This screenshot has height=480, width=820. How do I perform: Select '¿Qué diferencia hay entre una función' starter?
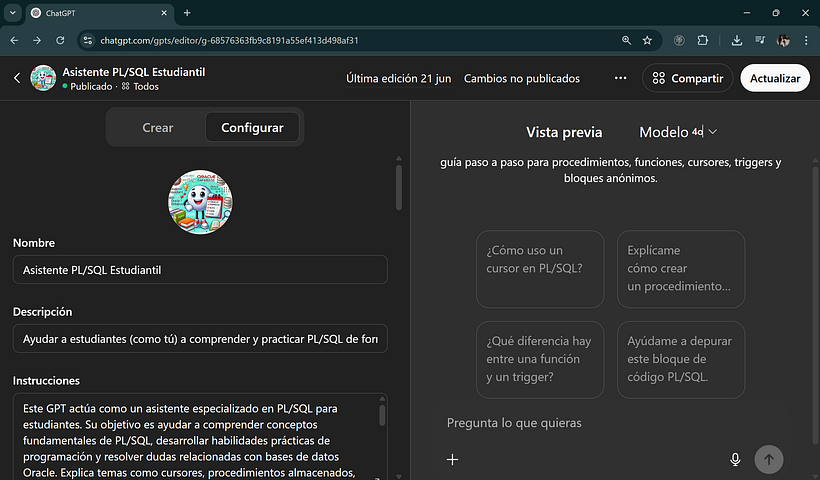tap(540, 360)
